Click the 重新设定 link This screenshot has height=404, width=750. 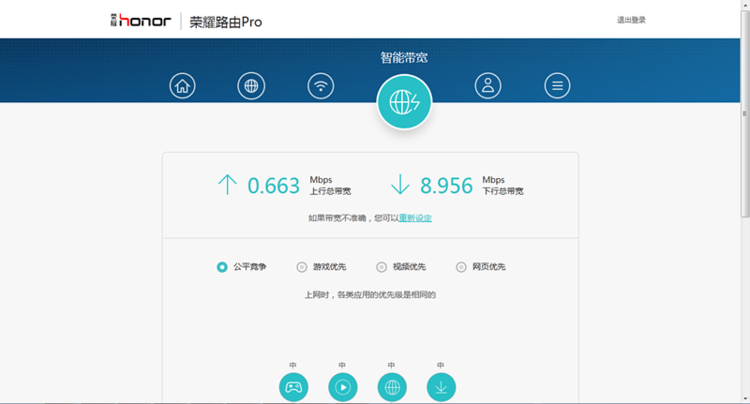pos(415,218)
